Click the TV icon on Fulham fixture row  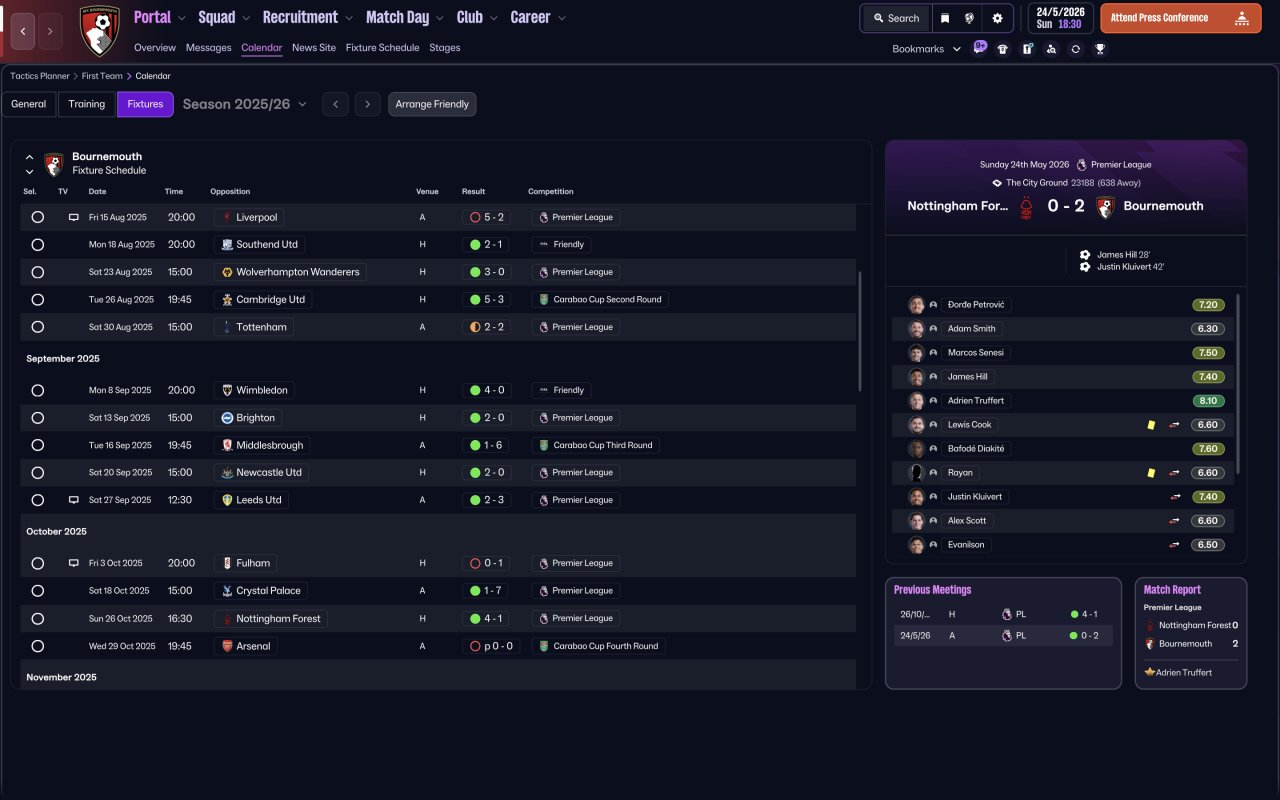(x=73, y=563)
